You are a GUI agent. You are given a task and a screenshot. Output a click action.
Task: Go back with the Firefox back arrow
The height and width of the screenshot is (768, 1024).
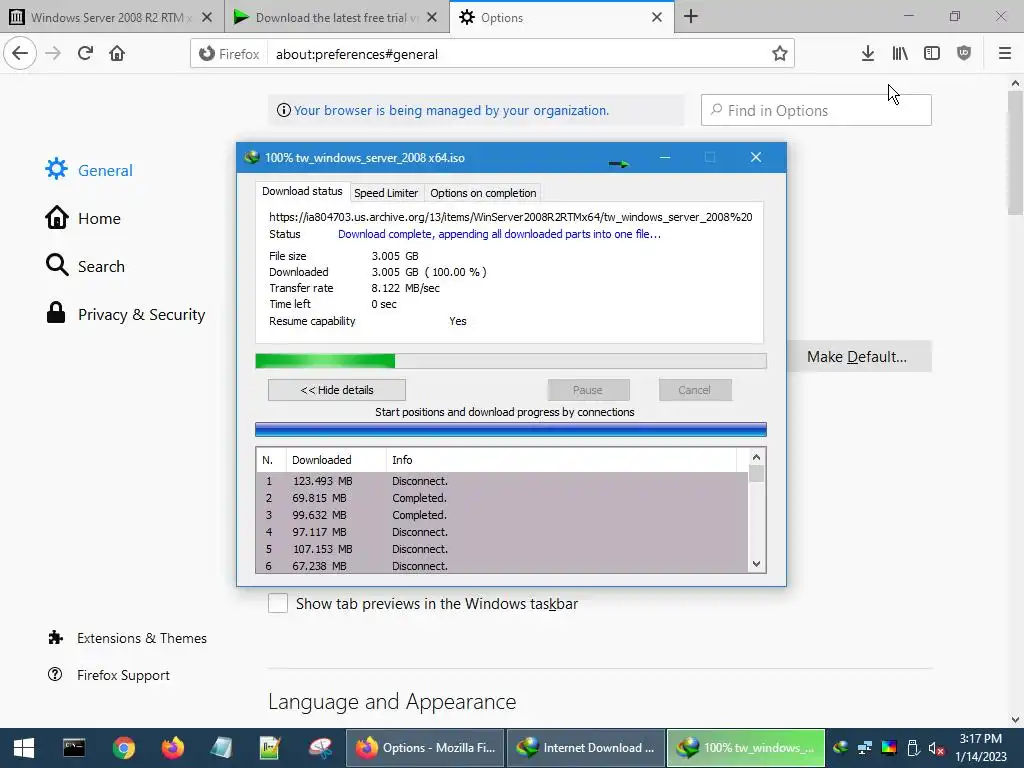20,54
